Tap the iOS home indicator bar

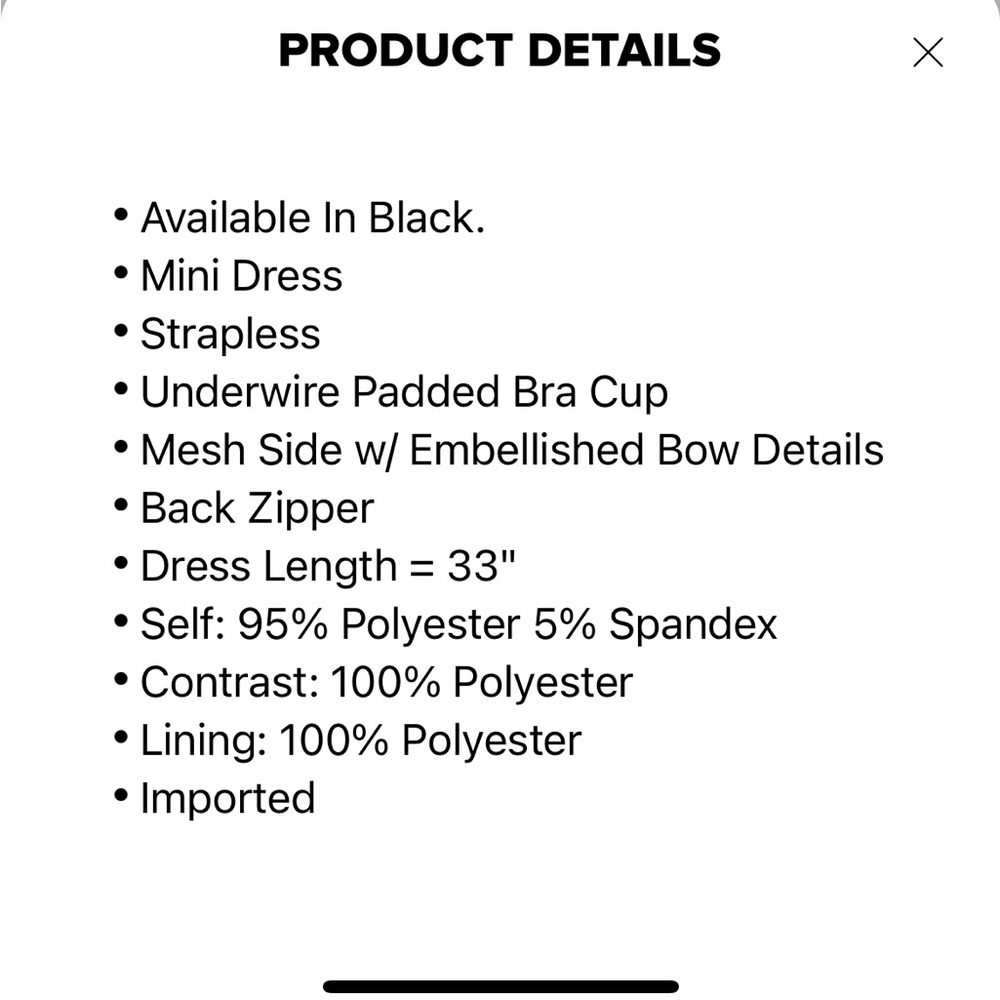click(x=500, y=986)
